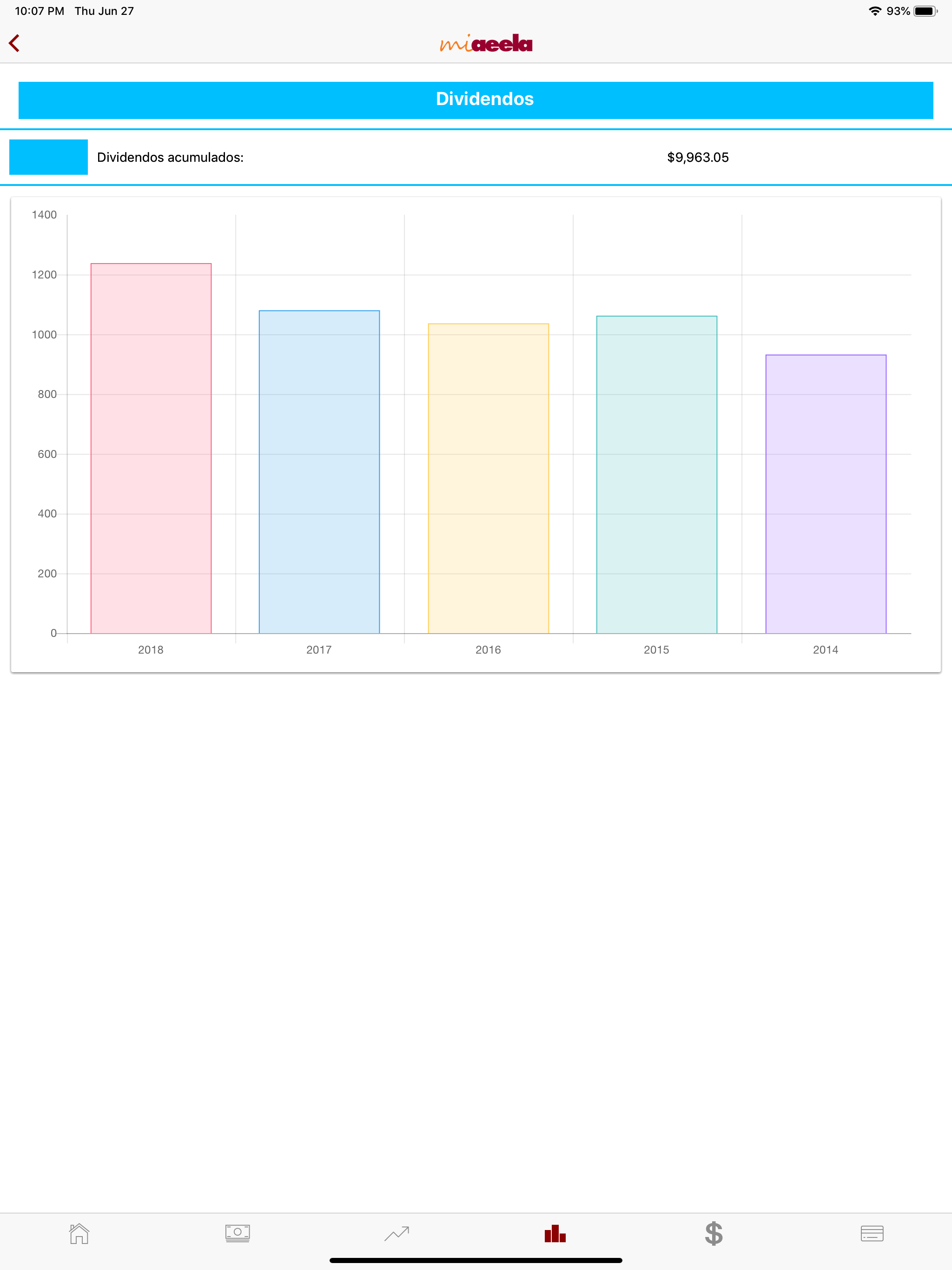
Task: Click the Thu Jun 27 date
Action: pos(104,11)
